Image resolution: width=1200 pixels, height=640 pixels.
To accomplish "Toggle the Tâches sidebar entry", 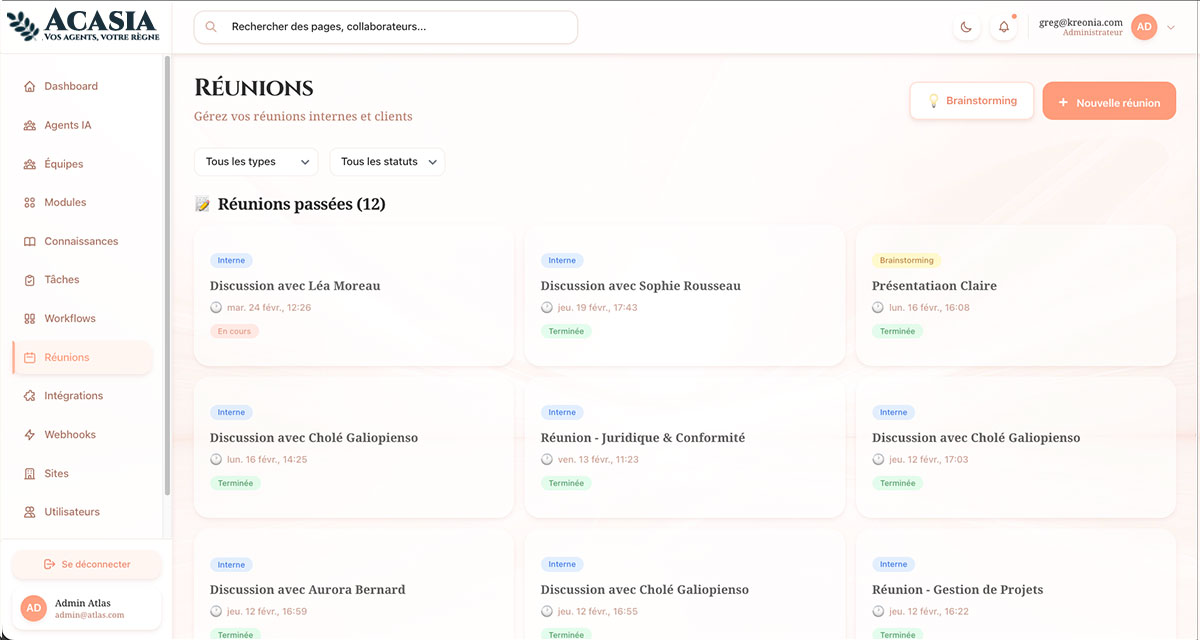I will [x=62, y=279].
